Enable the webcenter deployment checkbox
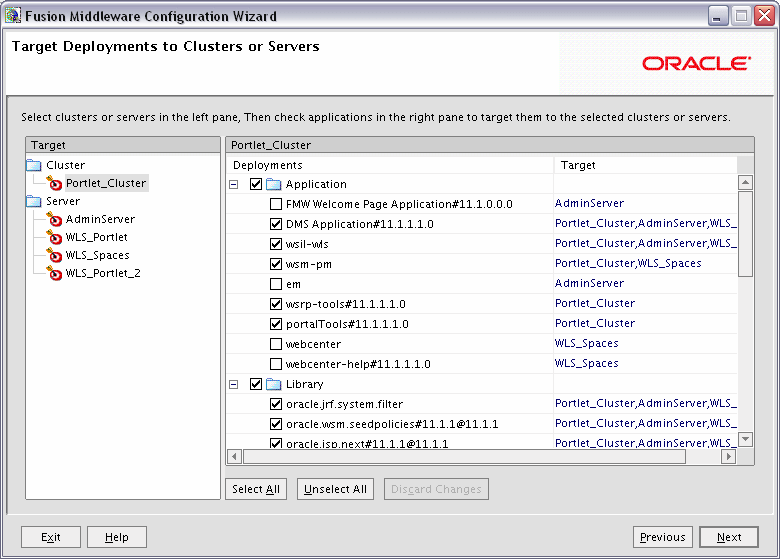The height and width of the screenshot is (559, 780). coord(276,344)
